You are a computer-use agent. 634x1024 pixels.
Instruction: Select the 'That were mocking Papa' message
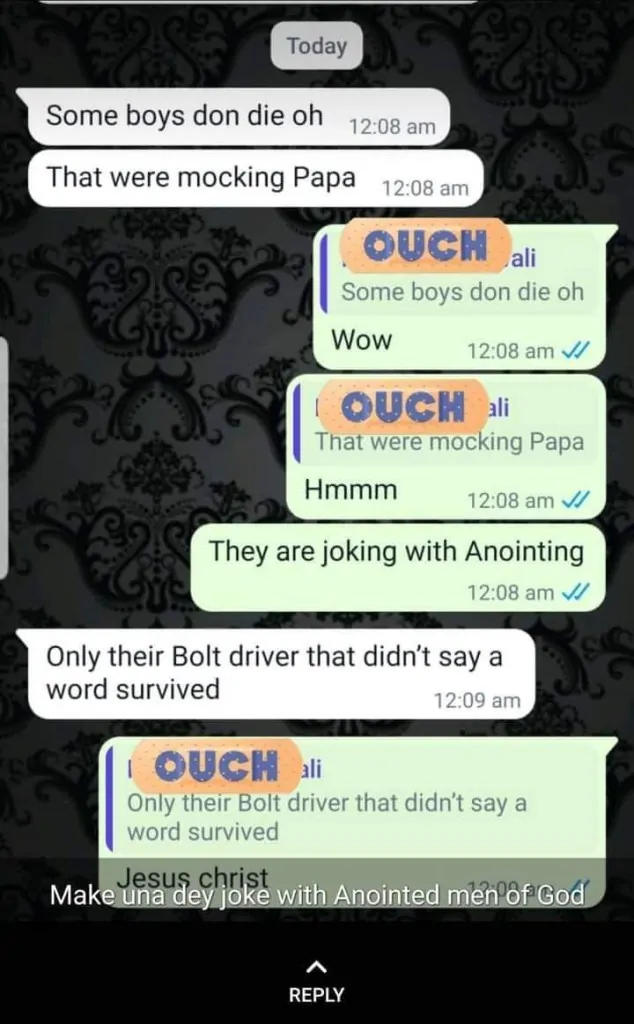point(255,178)
